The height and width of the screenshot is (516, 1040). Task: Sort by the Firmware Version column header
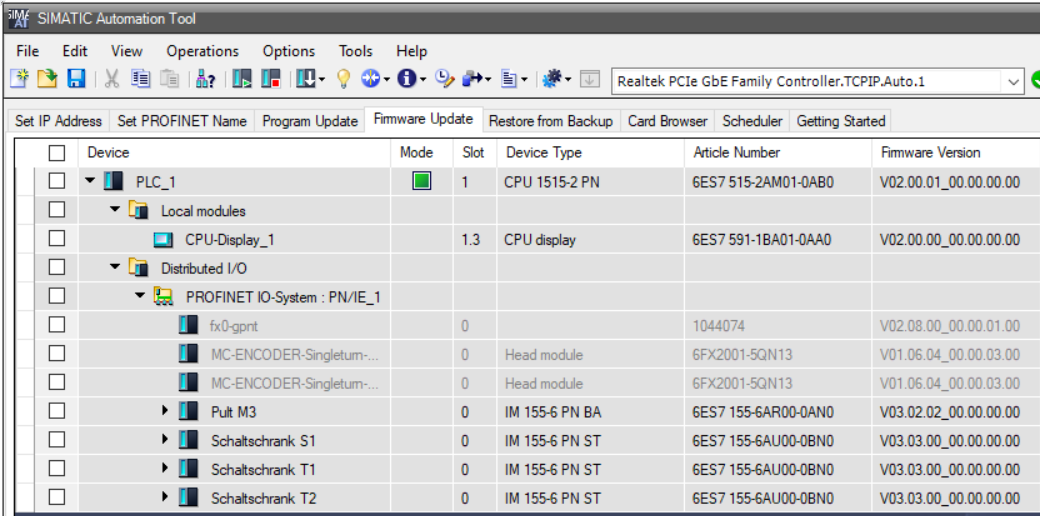(930, 153)
